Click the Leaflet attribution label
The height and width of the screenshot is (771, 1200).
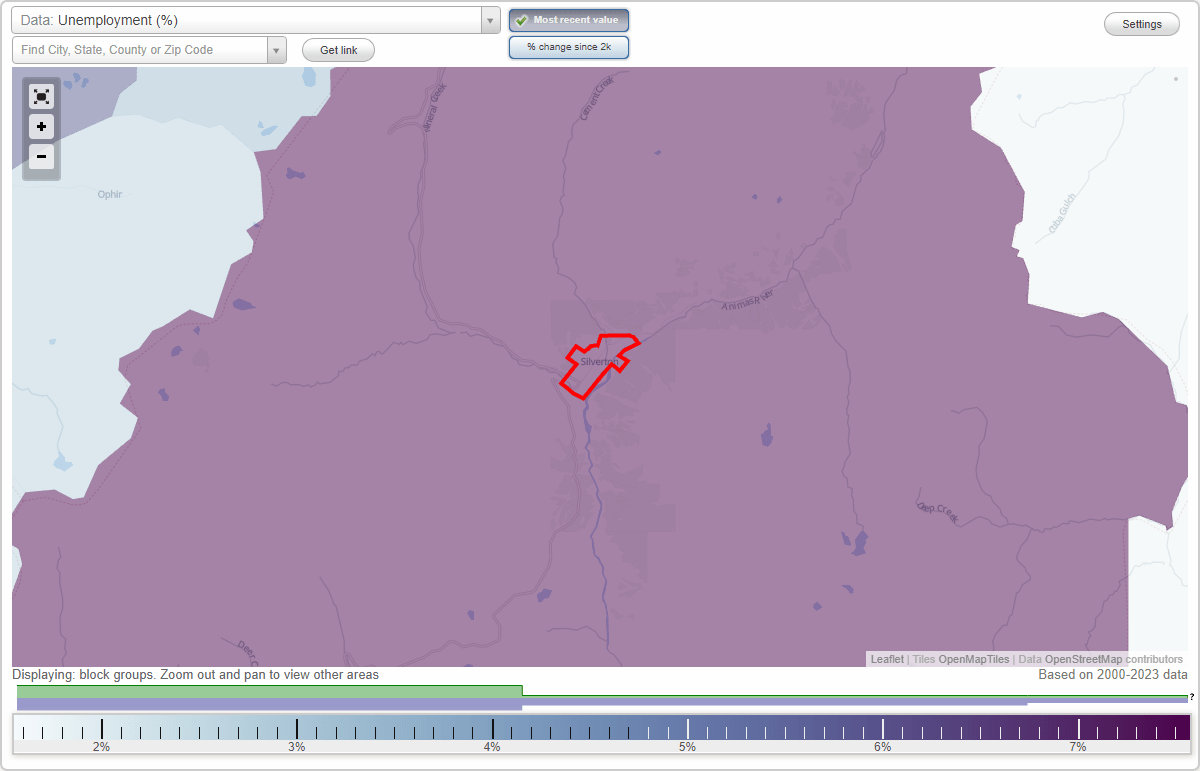click(x=887, y=659)
